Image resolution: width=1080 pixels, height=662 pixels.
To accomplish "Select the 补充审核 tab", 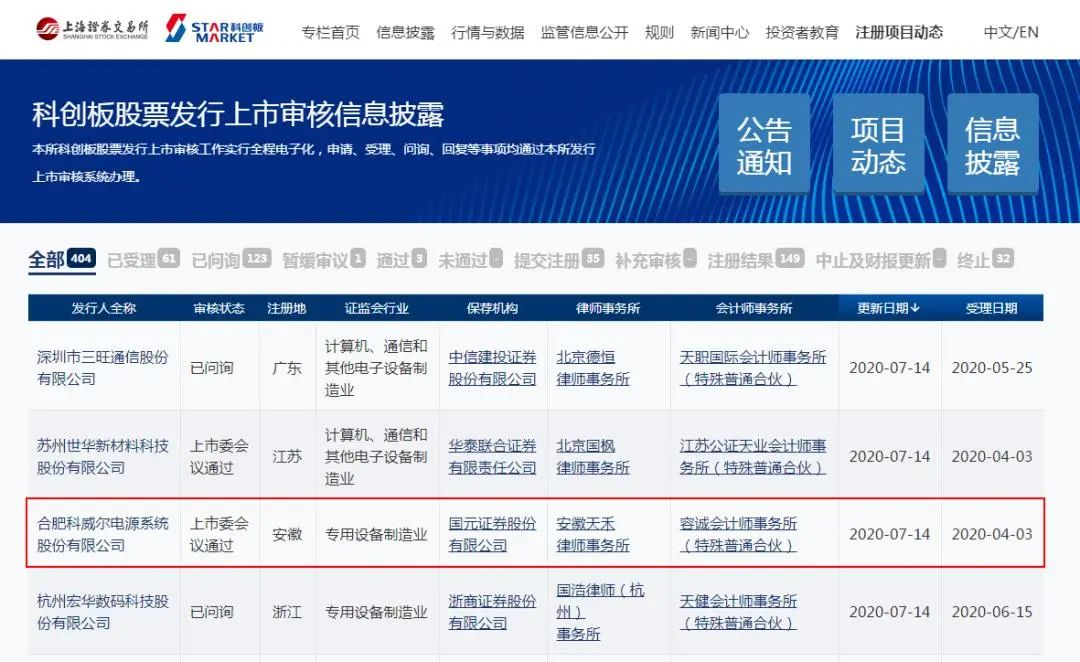I will pyautogui.click(x=656, y=260).
